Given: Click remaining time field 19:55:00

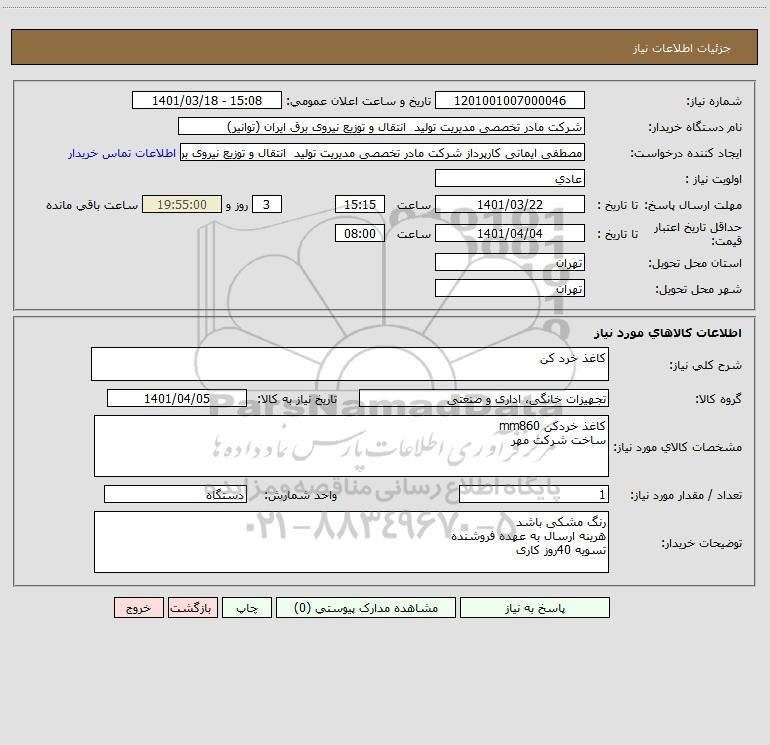Looking at the screenshot, I should [x=182, y=204].
